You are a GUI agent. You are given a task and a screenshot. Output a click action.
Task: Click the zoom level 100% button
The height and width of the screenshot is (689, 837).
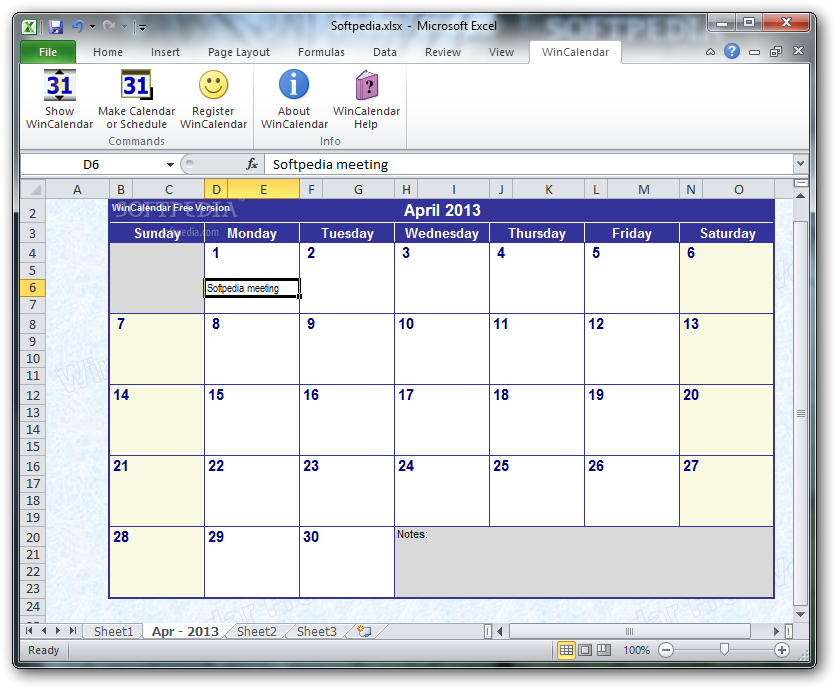(x=636, y=650)
